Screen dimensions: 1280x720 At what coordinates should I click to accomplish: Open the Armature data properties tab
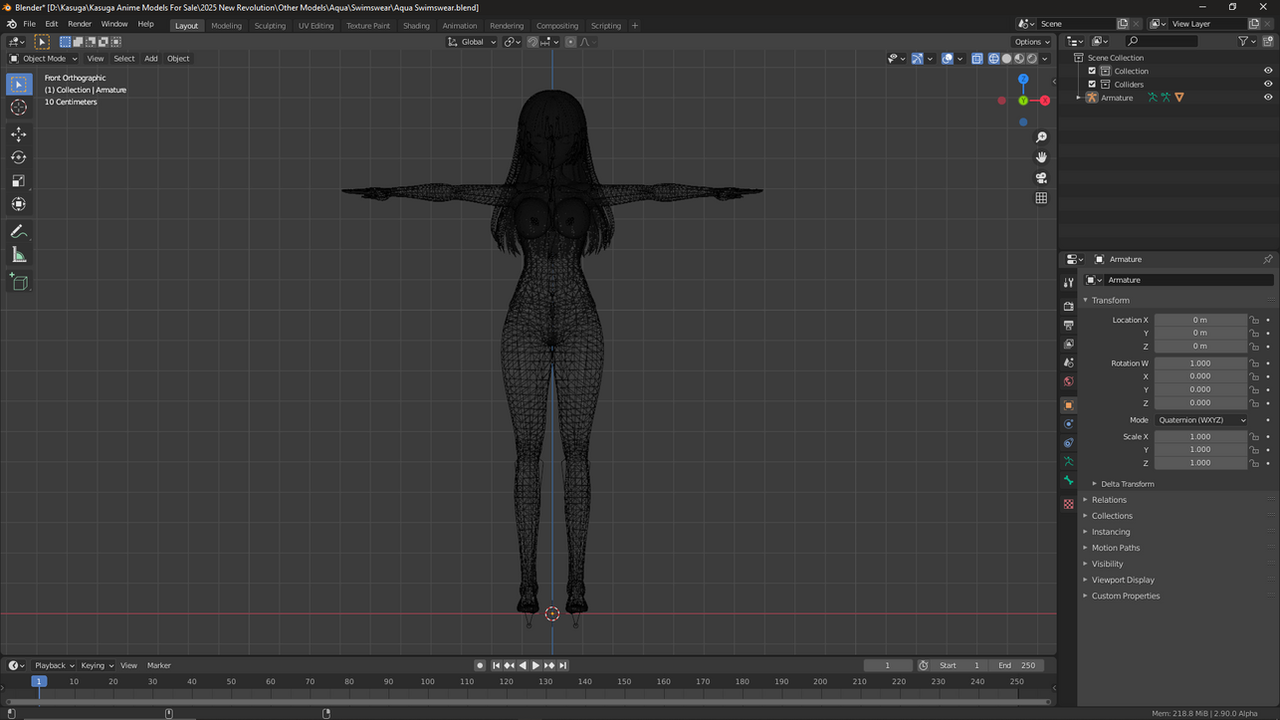click(x=1068, y=462)
